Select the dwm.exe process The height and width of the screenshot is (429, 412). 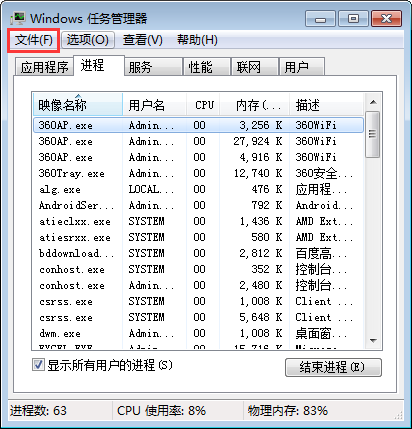click(198, 333)
